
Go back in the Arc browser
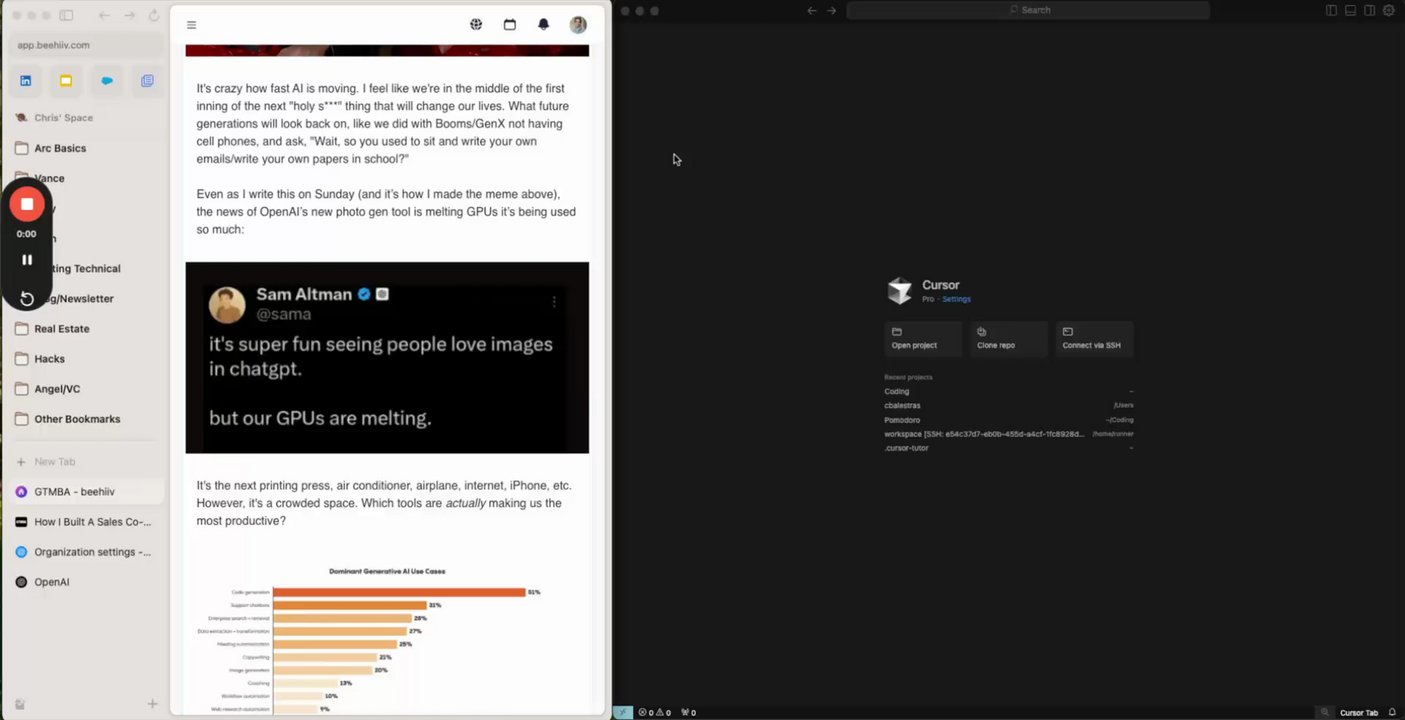click(105, 15)
